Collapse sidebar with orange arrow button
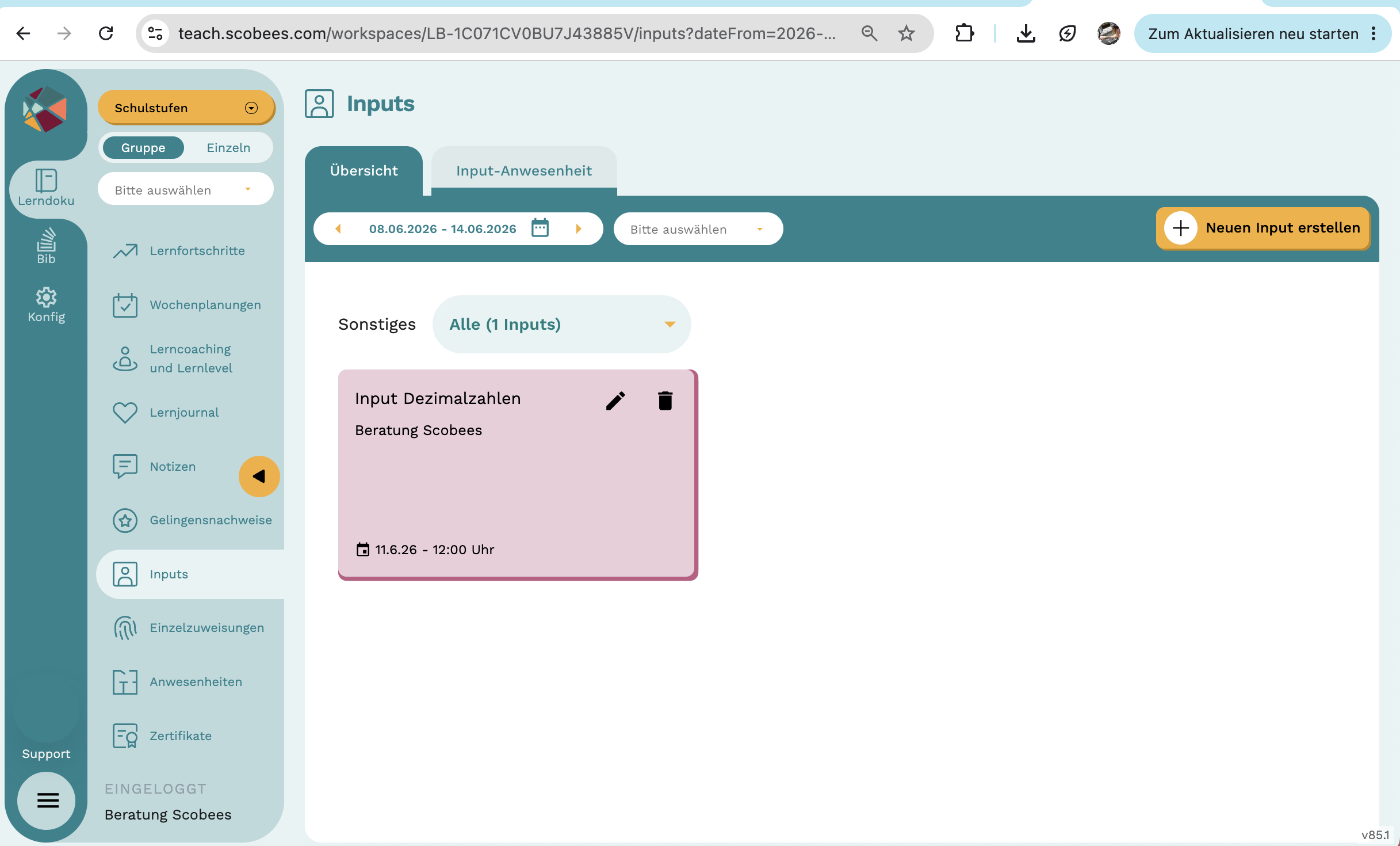This screenshot has height=846, width=1400. [259, 477]
